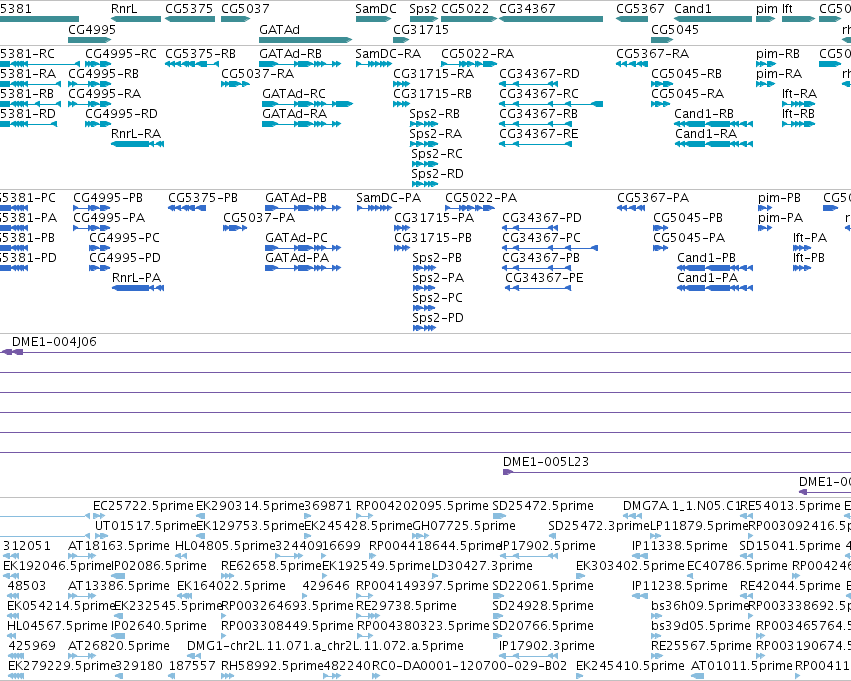Click transcript RnrL-RA label
The width and height of the screenshot is (851, 681).
tap(136, 134)
